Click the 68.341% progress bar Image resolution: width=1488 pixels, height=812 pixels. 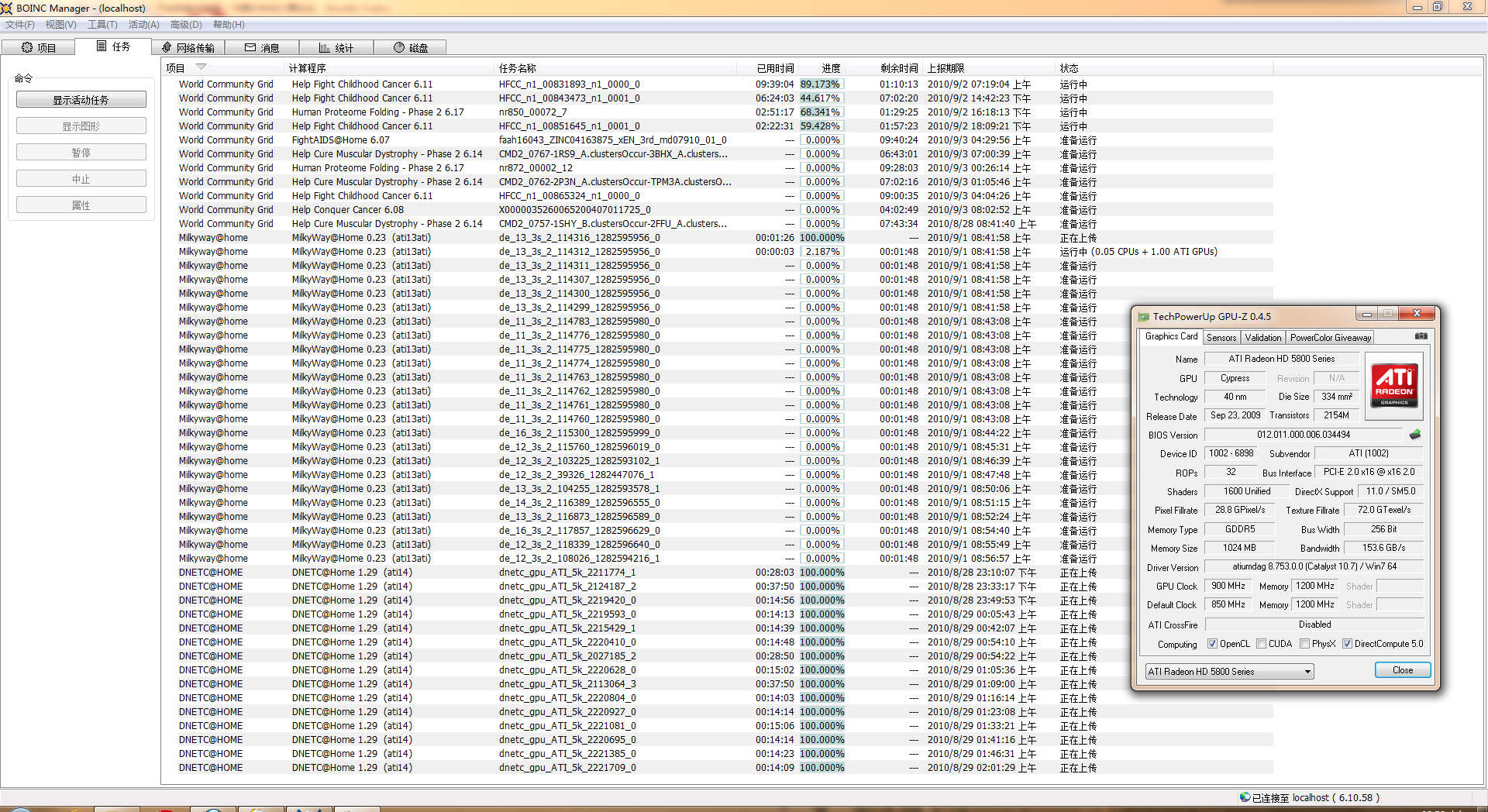pyautogui.click(x=821, y=112)
